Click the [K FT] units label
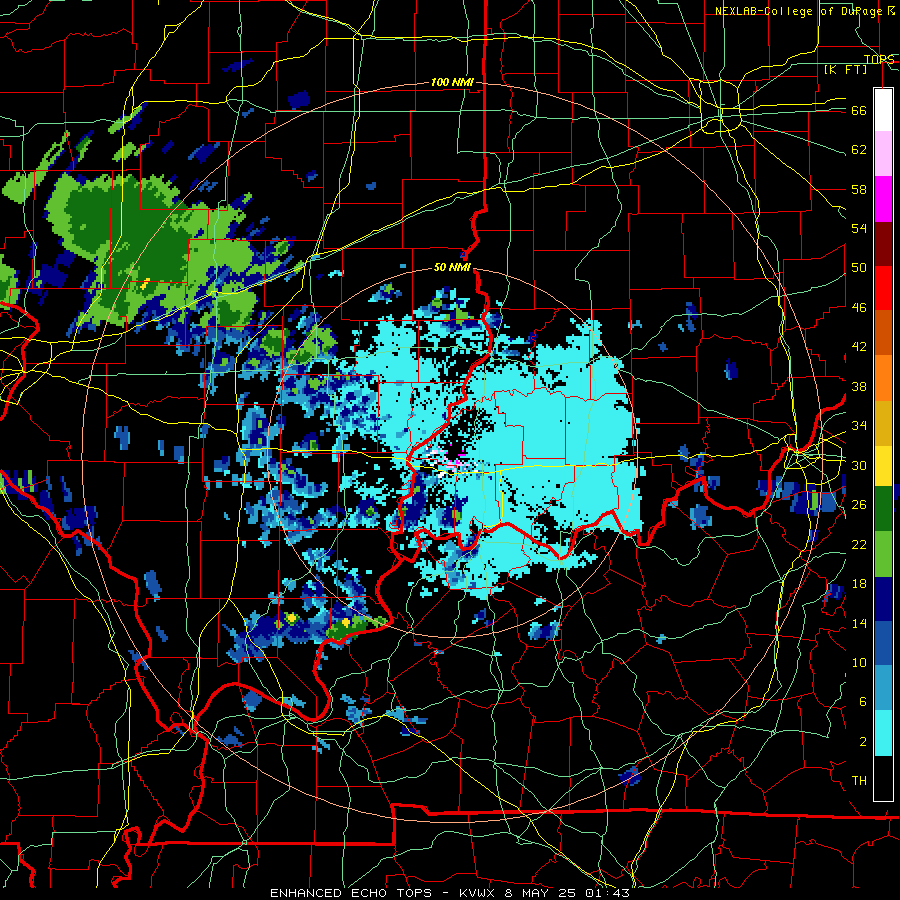900x900 pixels. (x=845, y=70)
